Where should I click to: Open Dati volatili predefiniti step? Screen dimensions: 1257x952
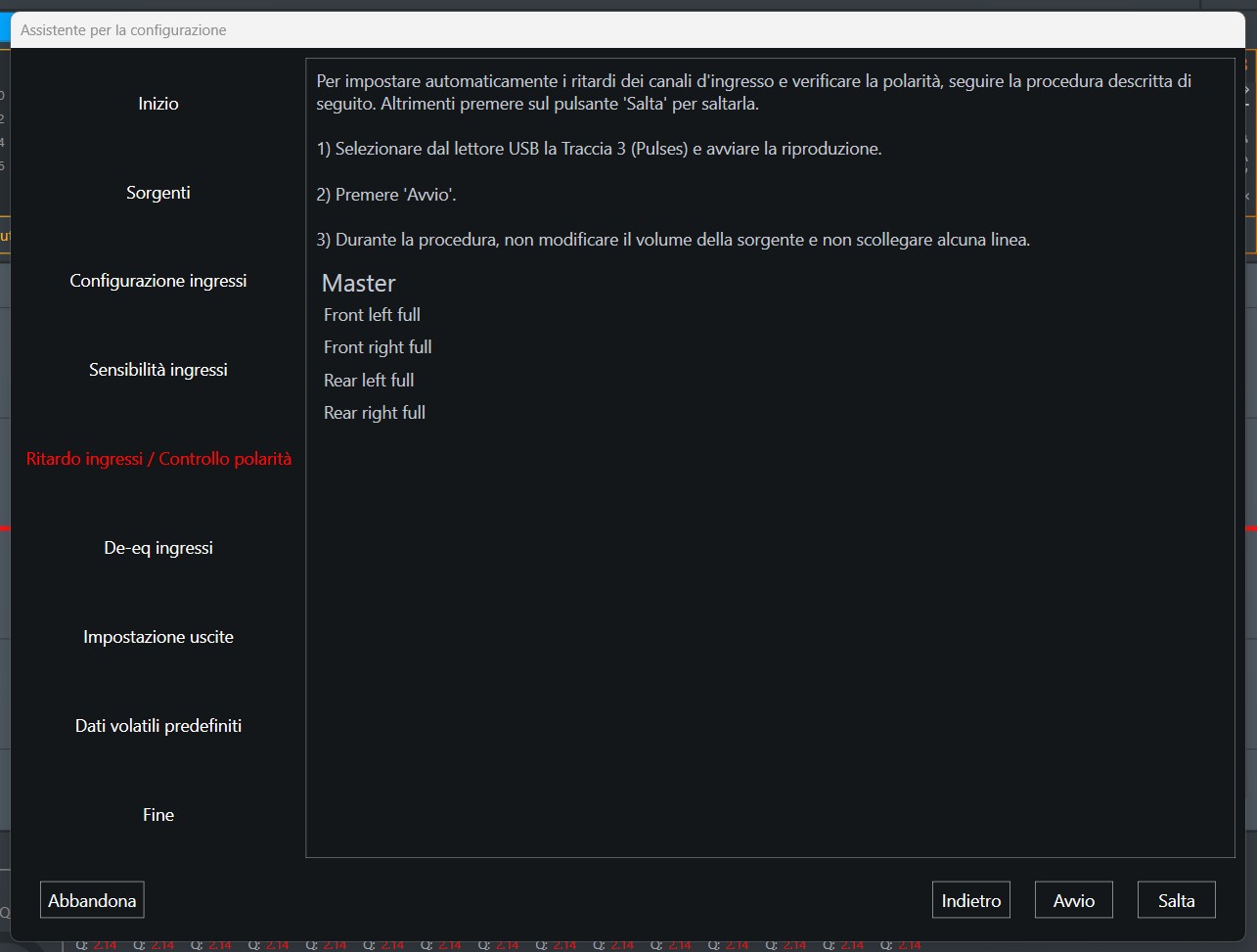pyautogui.click(x=158, y=726)
